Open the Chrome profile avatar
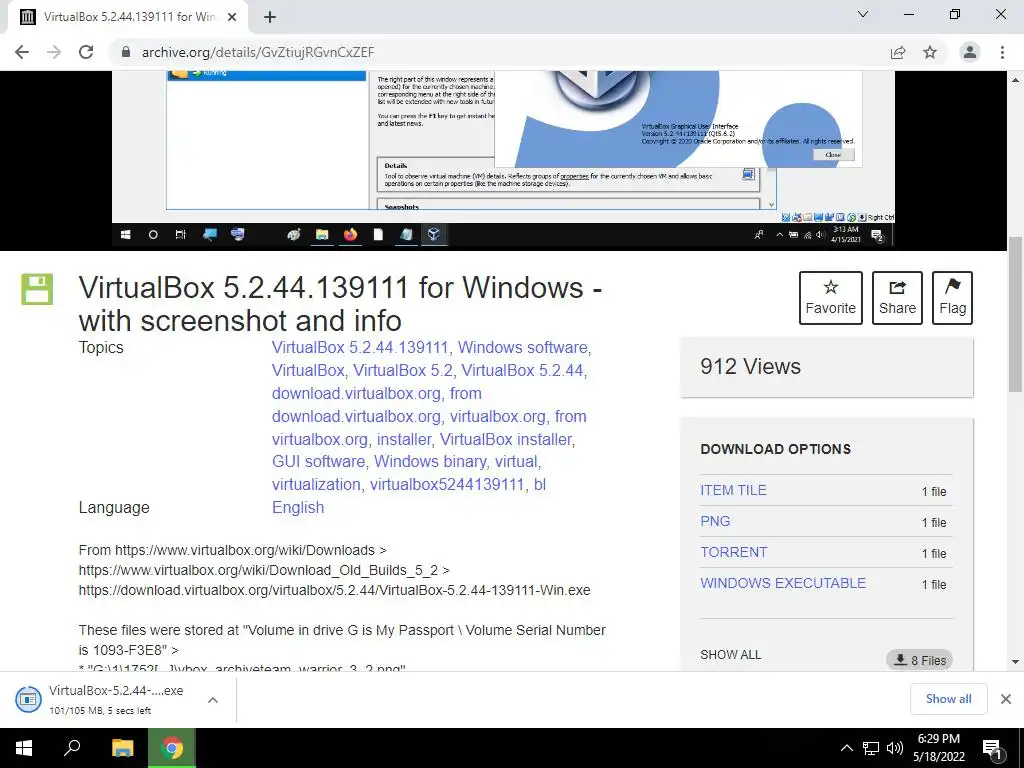The width and height of the screenshot is (1024, 768). 970,52
